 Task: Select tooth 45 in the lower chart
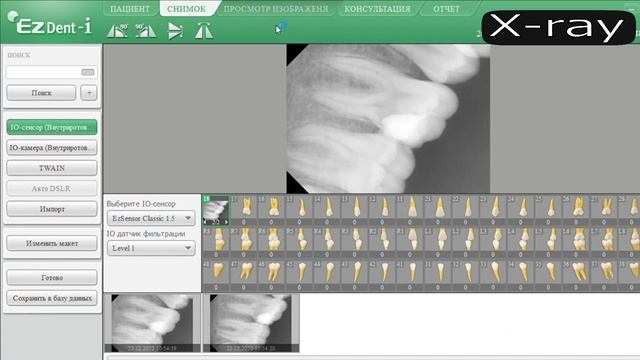point(299,276)
